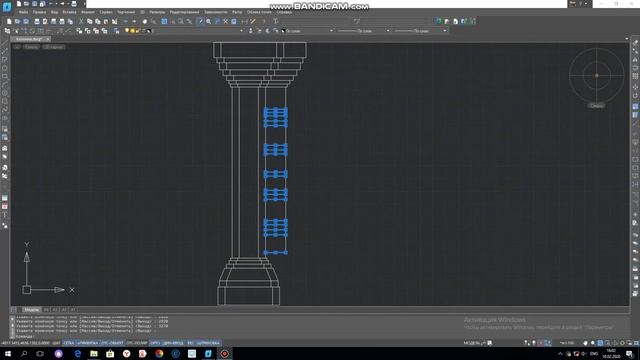Click the Zoom magnifier toolbar icon
Screen dimensions: 640x360
[x=209, y=21]
